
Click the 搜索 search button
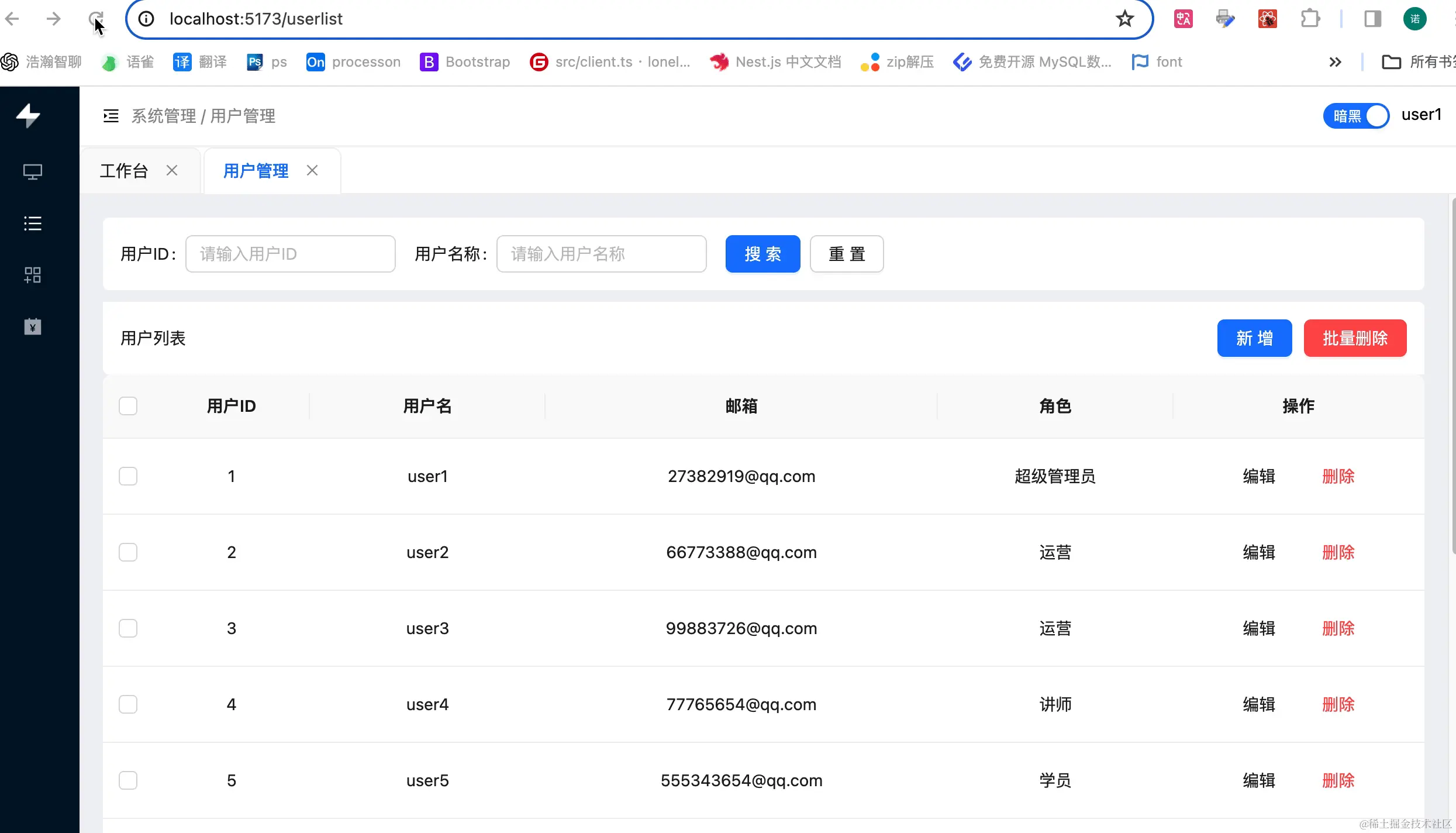click(x=762, y=254)
